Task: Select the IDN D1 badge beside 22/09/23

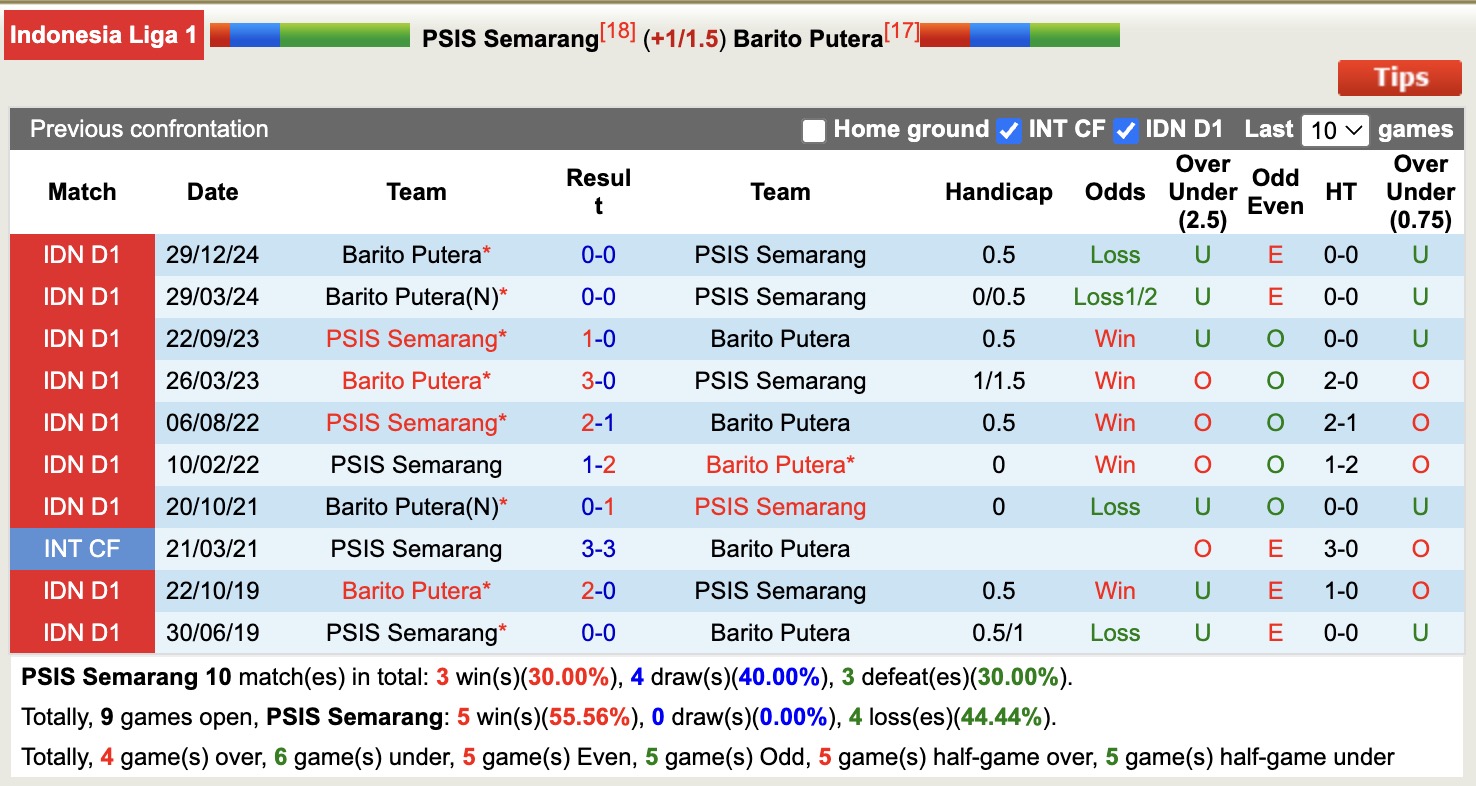Action: 81,339
